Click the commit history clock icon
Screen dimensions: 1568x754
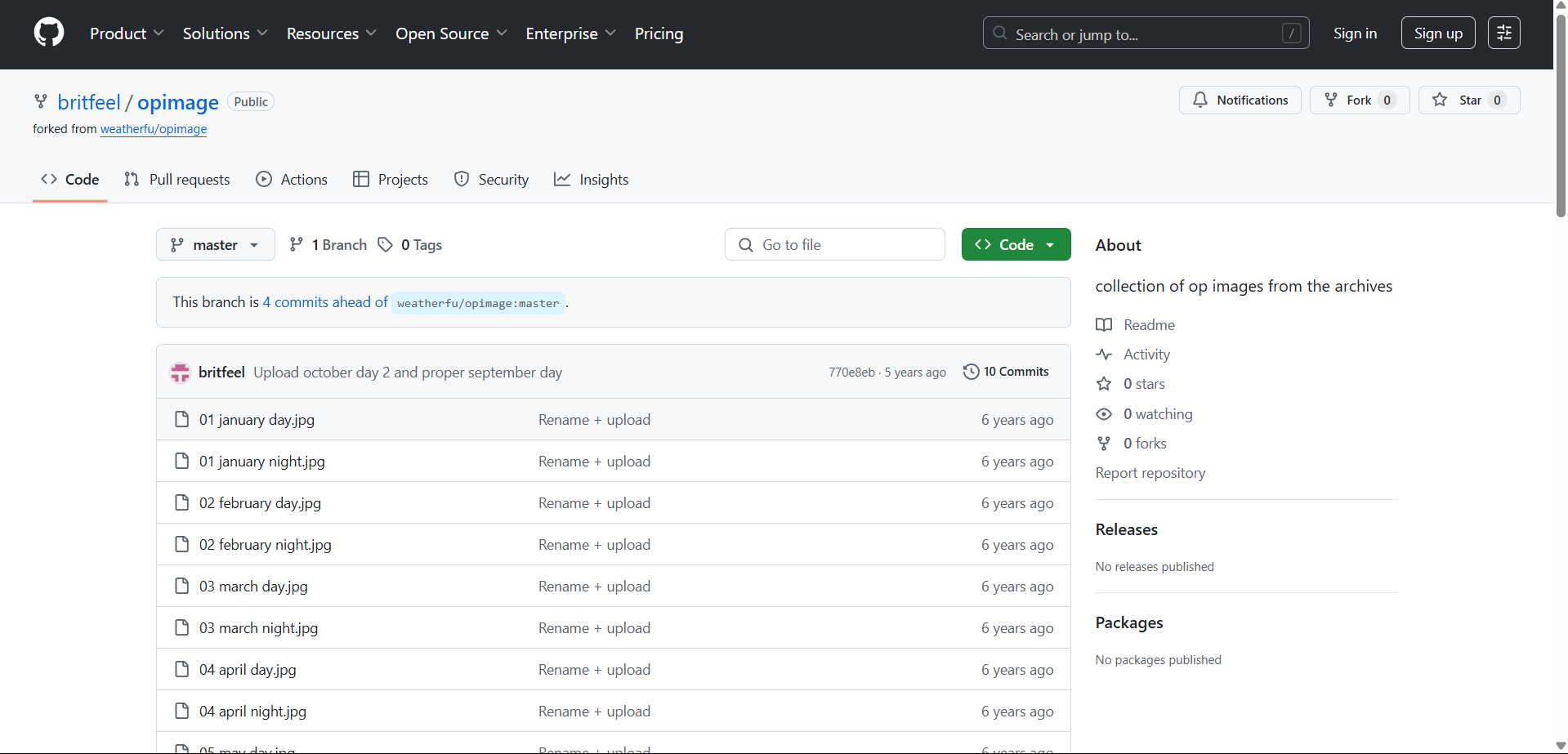(971, 372)
